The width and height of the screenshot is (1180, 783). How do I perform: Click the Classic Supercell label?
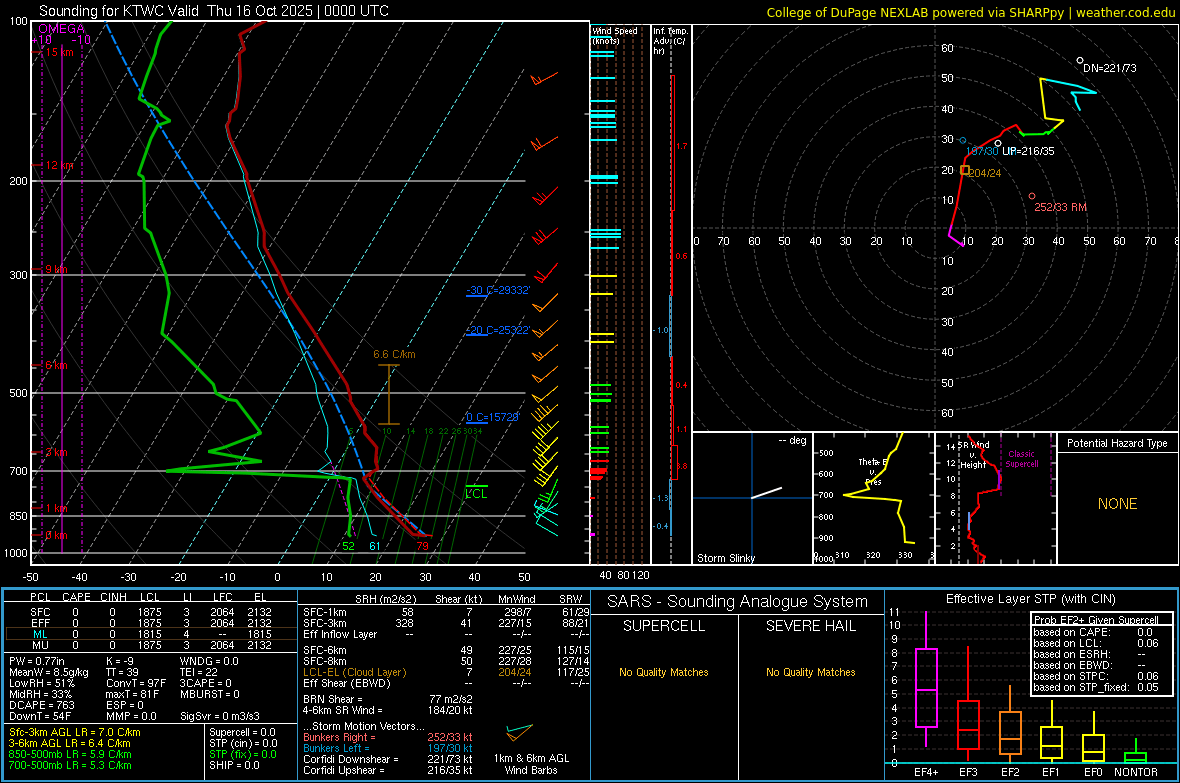(x=1021, y=459)
